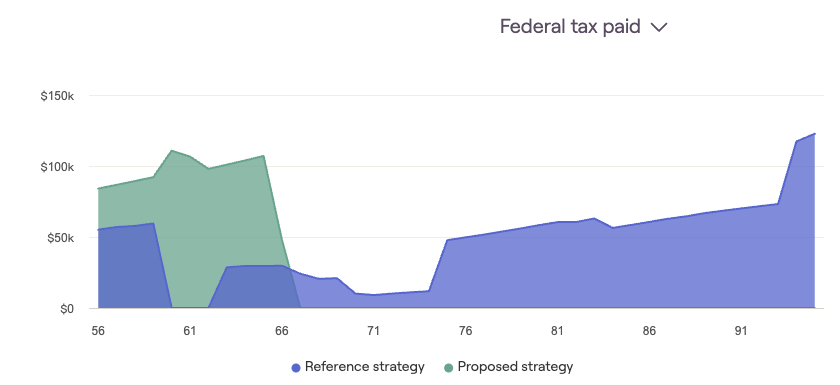Click the green Proposed strategy legend dot
This screenshot has width=840, height=385.
point(449,368)
